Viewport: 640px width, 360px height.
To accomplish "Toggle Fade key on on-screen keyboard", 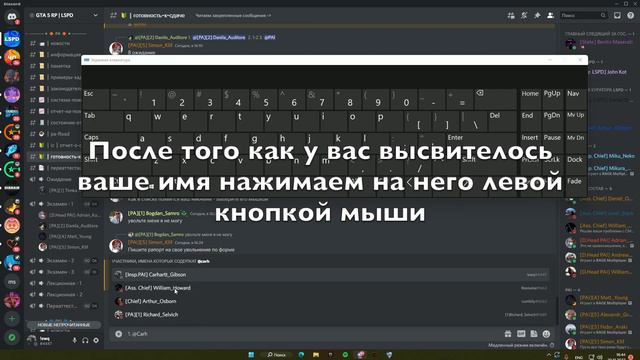I will 576,187.
